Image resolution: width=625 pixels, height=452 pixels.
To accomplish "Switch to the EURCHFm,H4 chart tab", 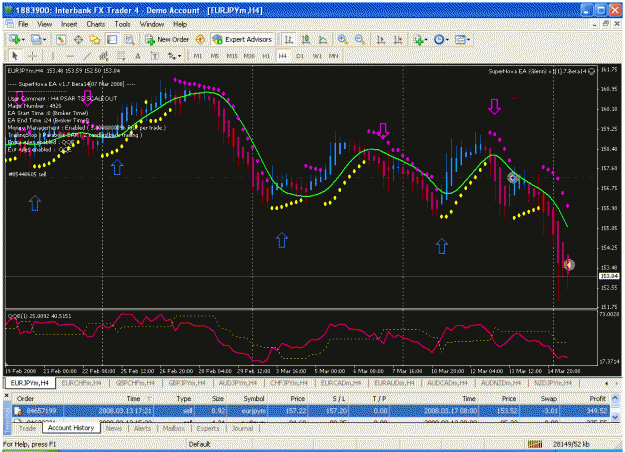I will [81, 383].
